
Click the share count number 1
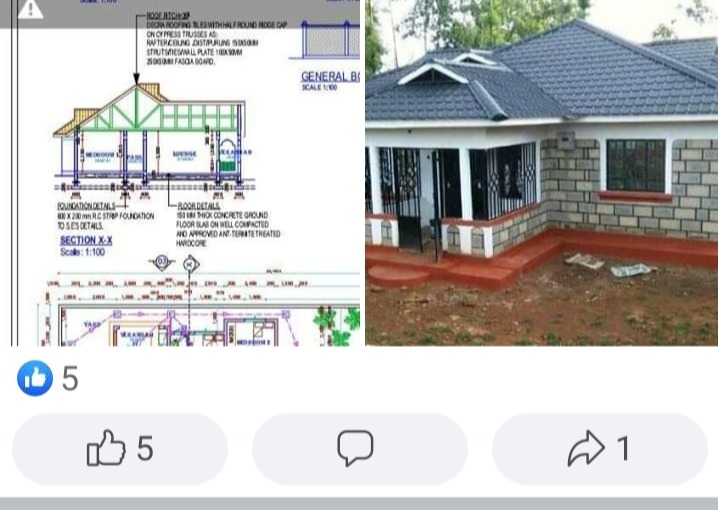tap(623, 449)
